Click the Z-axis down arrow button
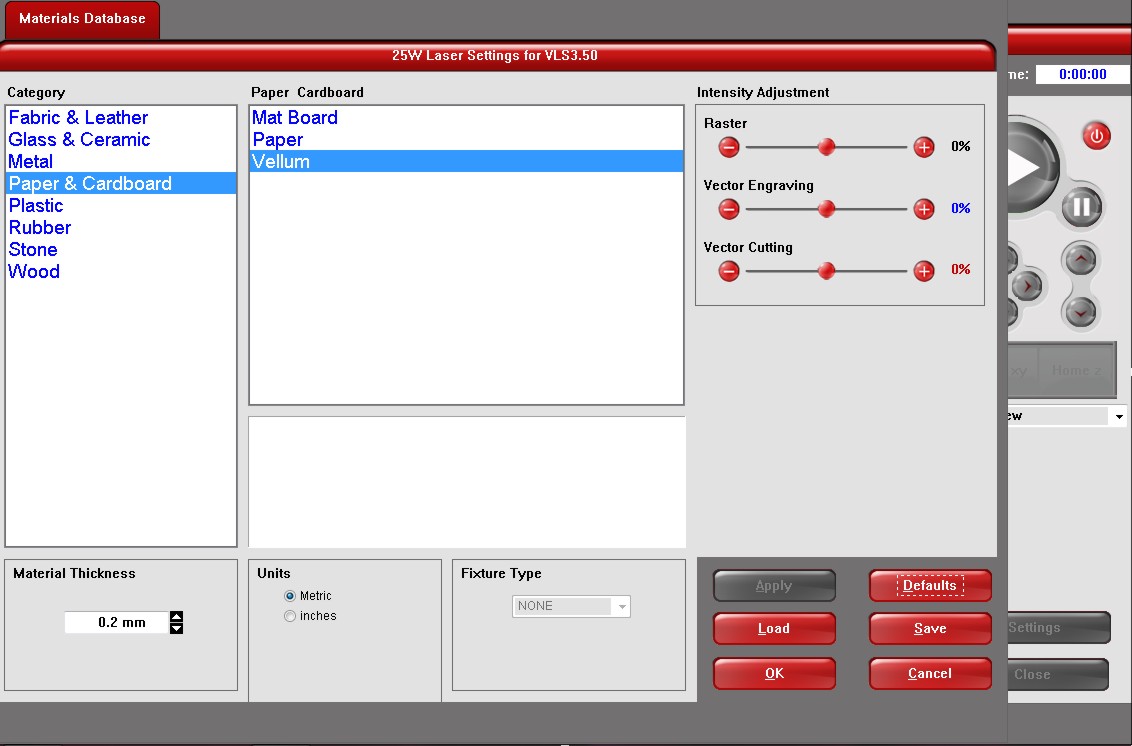The width and height of the screenshot is (1132, 746). (1080, 312)
